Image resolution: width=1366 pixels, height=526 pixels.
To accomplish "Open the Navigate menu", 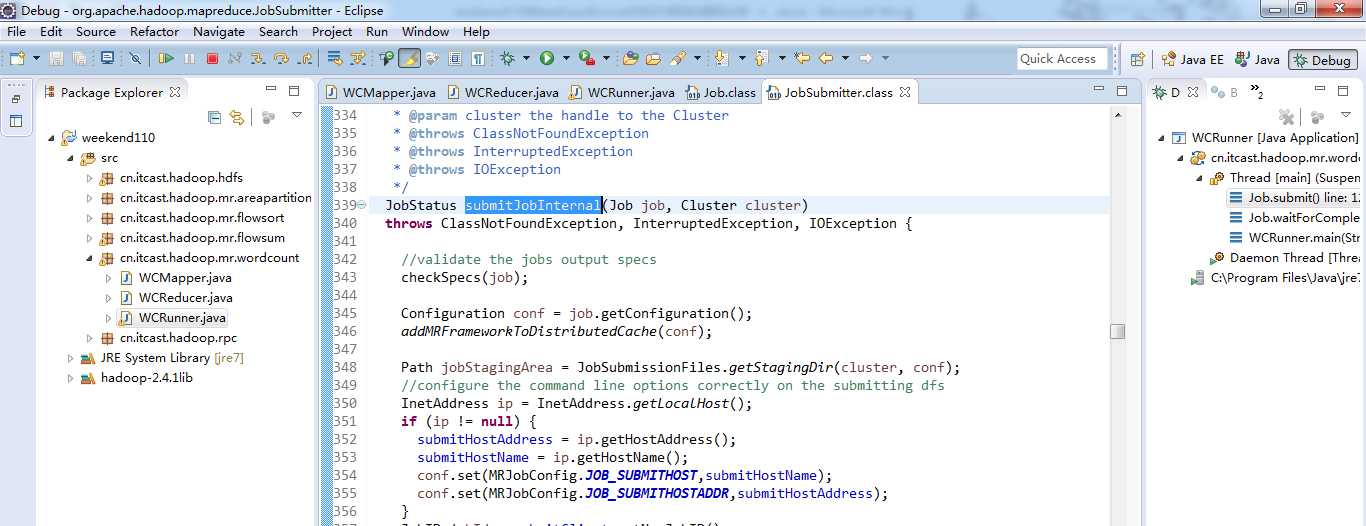I will tap(219, 31).
